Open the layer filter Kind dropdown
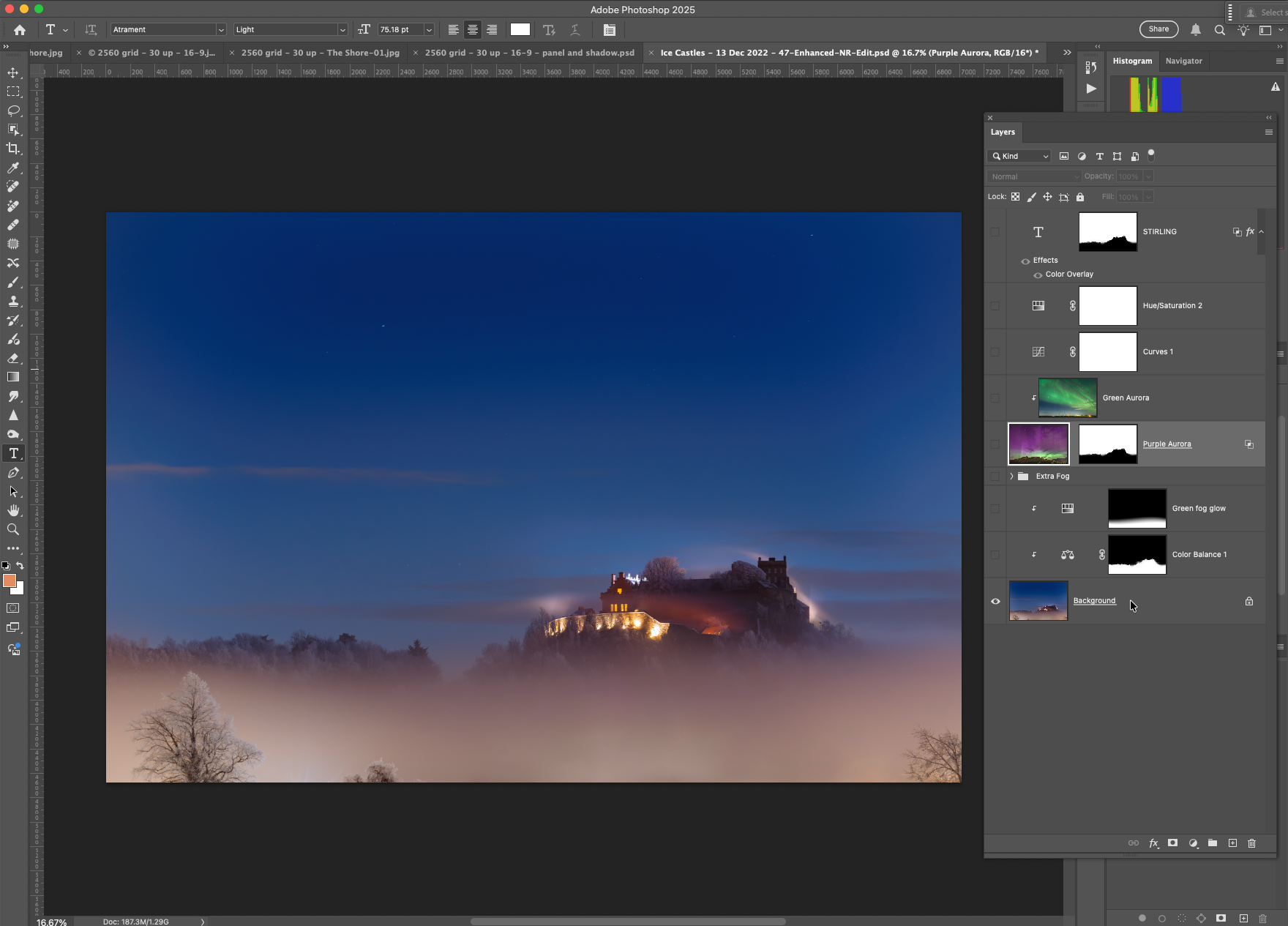The height and width of the screenshot is (926, 1288). coord(1020,157)
